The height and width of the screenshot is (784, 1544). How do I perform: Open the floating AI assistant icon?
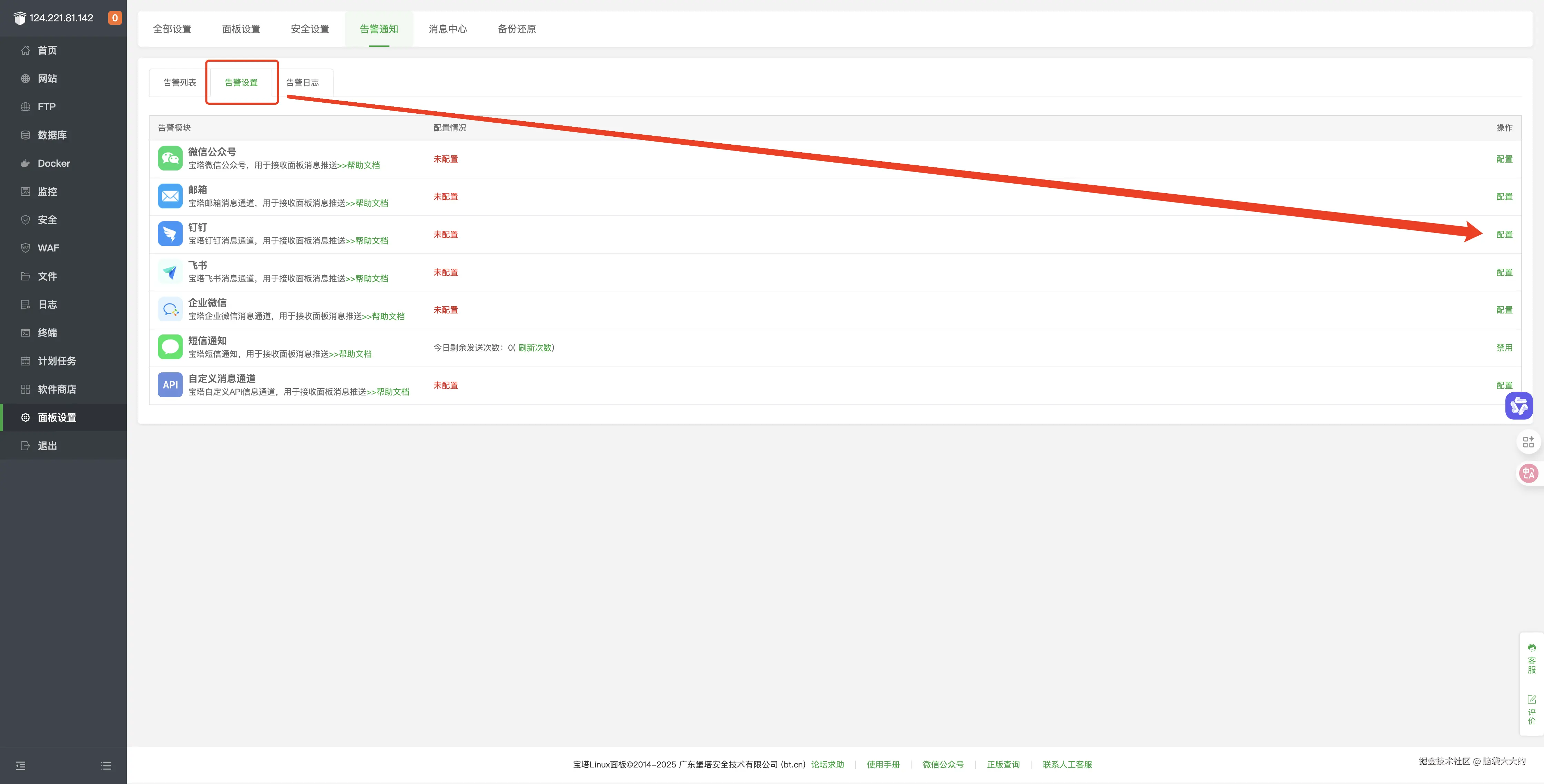pos(1518,405)
